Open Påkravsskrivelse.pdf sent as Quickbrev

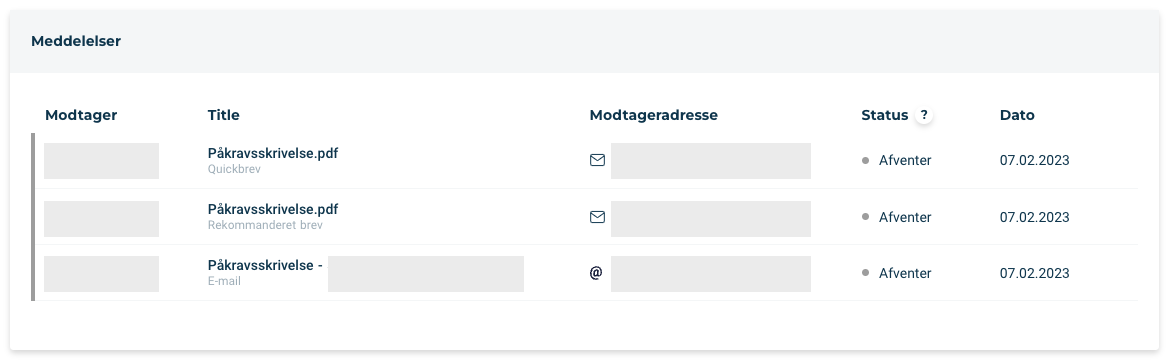(x=273, y=153)
